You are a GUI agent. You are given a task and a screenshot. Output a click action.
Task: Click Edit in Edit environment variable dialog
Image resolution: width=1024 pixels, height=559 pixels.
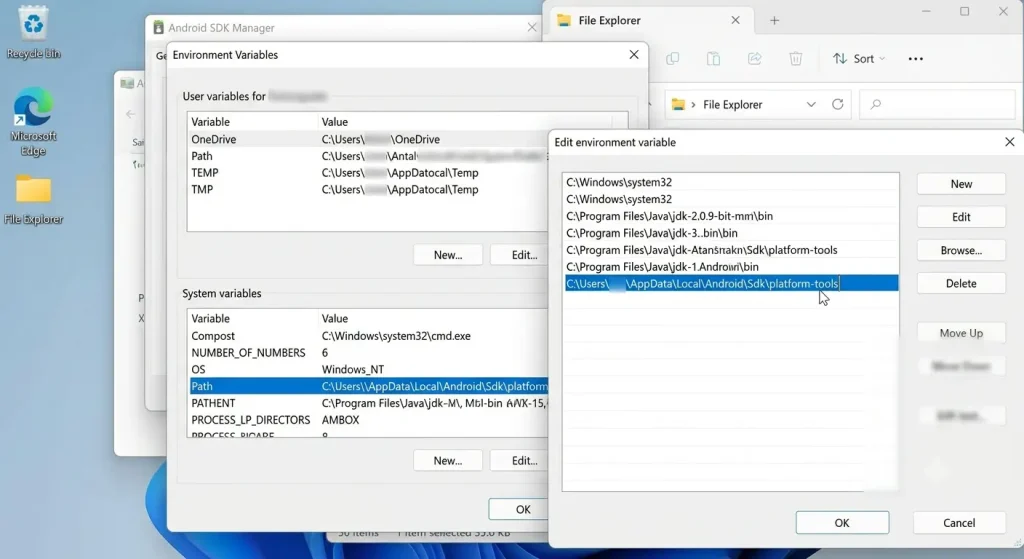[x=961, y=217]
